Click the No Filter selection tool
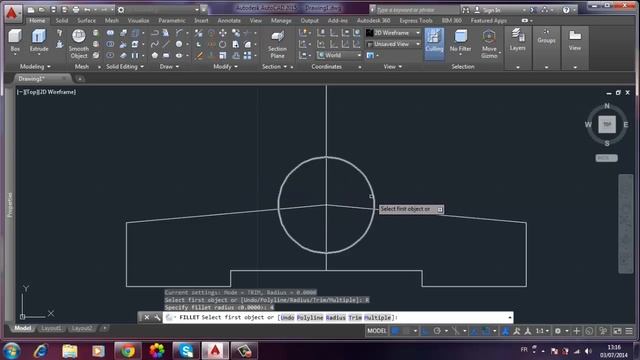This screenshot has height=360, width=640. coord(460,41)
